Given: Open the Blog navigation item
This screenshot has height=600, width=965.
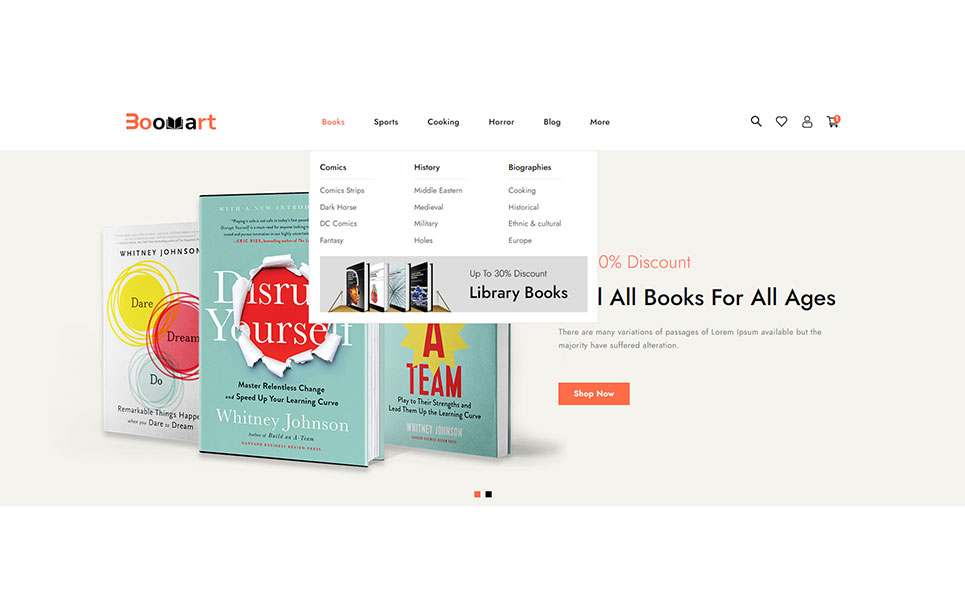Looking at the screenshot, I should click(552, 122).
